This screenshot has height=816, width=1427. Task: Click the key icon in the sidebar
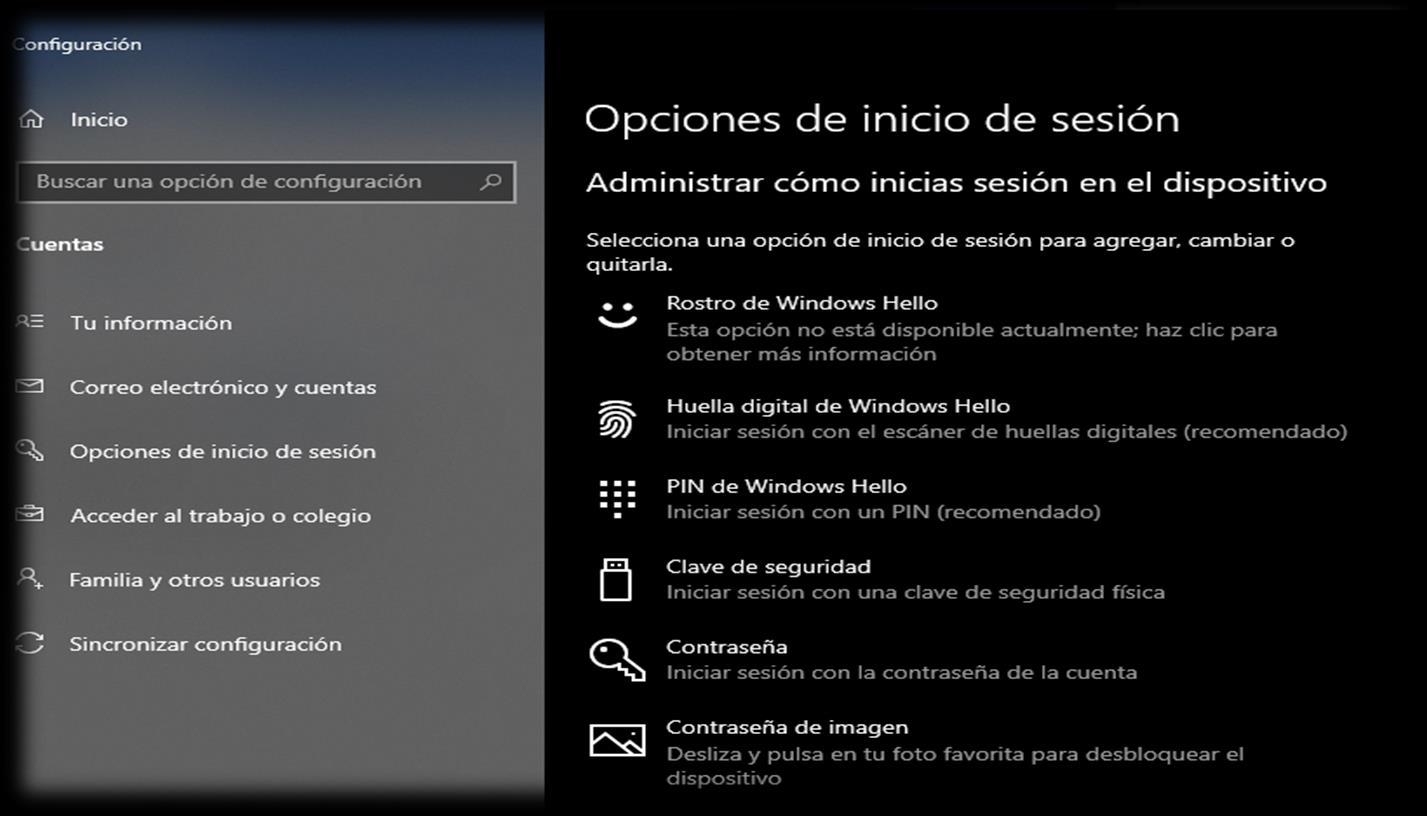click(x=30, y=450)
